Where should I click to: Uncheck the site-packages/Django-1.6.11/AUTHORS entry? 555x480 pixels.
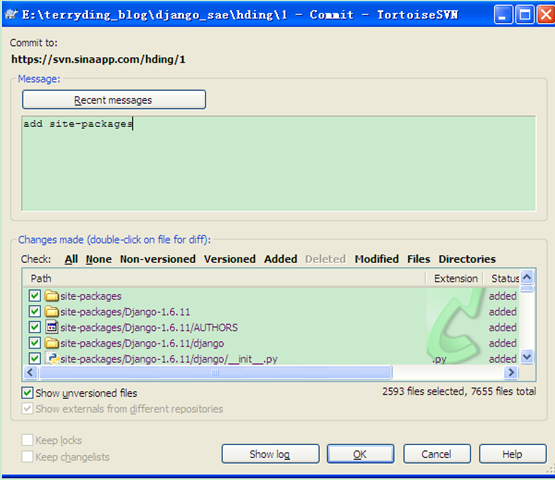point(35,327)
